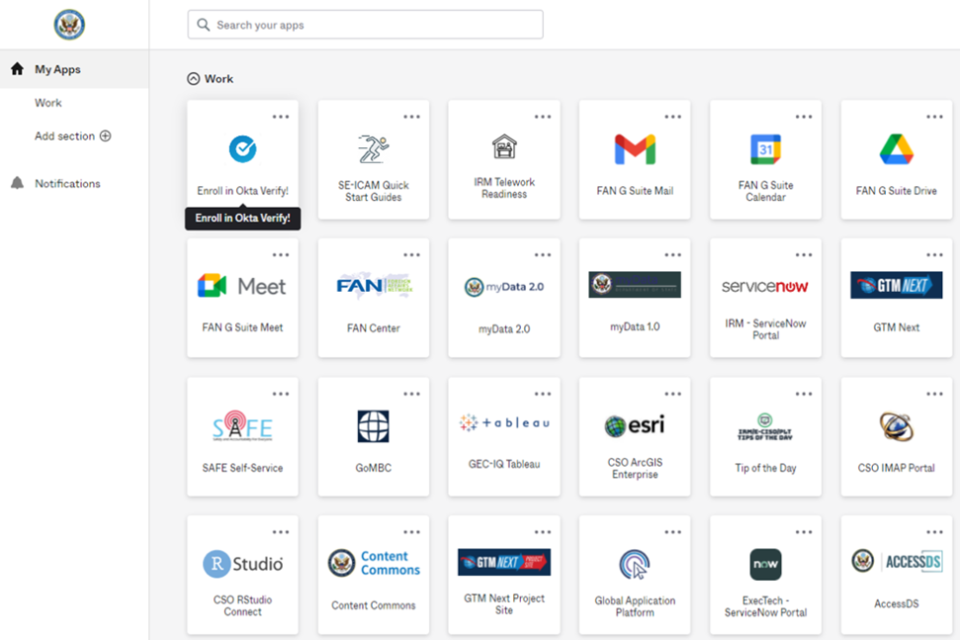Click the Work section heading text
Viewport: 960px width, 640px height.
(219, 79)
